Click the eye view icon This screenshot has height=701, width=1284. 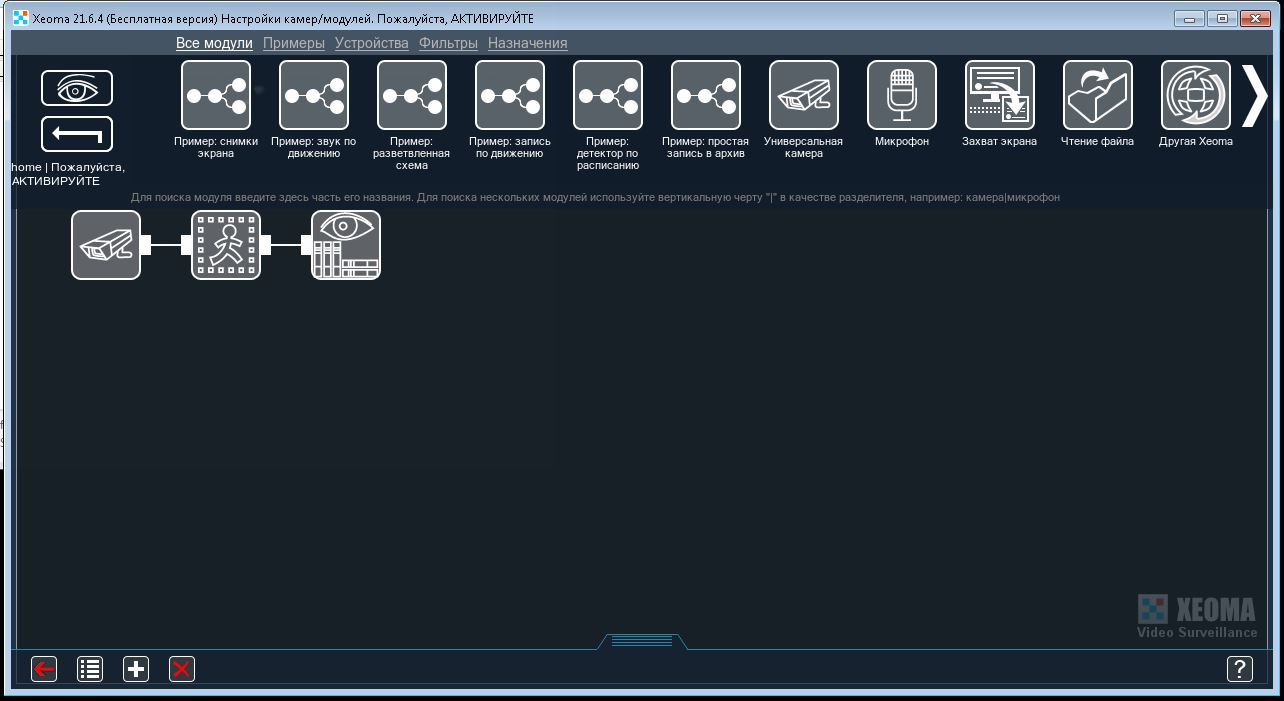77,88
